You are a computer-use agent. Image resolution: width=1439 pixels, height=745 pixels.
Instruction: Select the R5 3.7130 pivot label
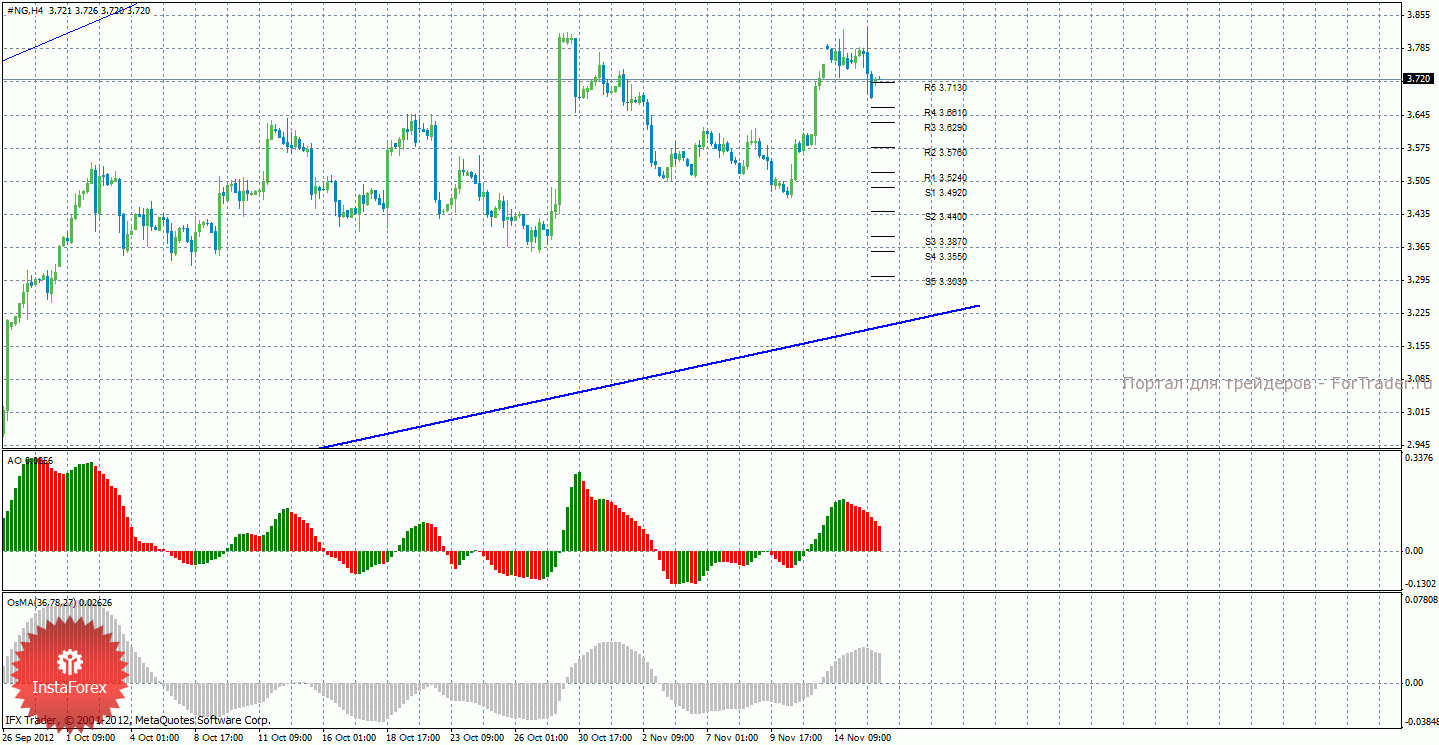[945, 88]
